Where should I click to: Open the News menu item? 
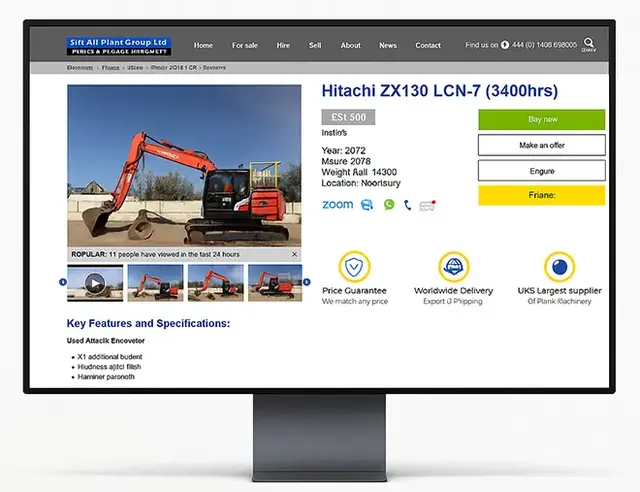tap(388, 45)
